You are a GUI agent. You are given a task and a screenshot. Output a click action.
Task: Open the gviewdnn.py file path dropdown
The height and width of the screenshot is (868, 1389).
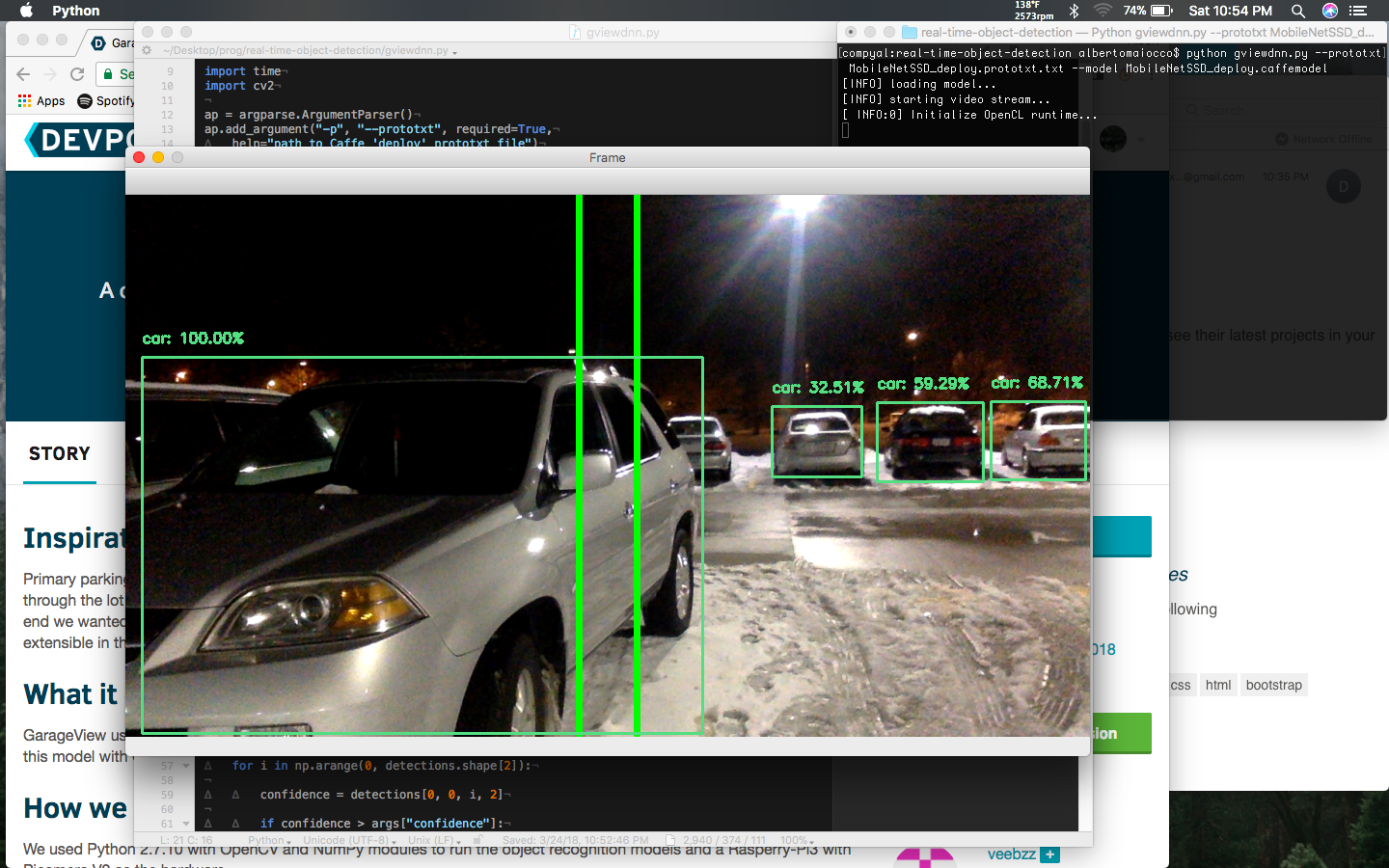tap(310, 50)
